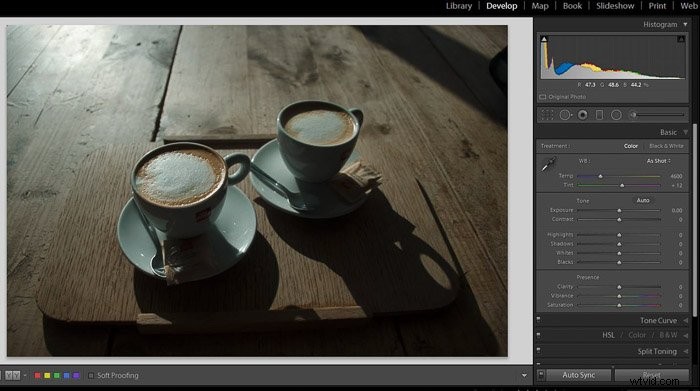The height and width of the screenshot is (391, 700).
Task: Click the right panel vertical scrollbar
Action: pos(694,219)
